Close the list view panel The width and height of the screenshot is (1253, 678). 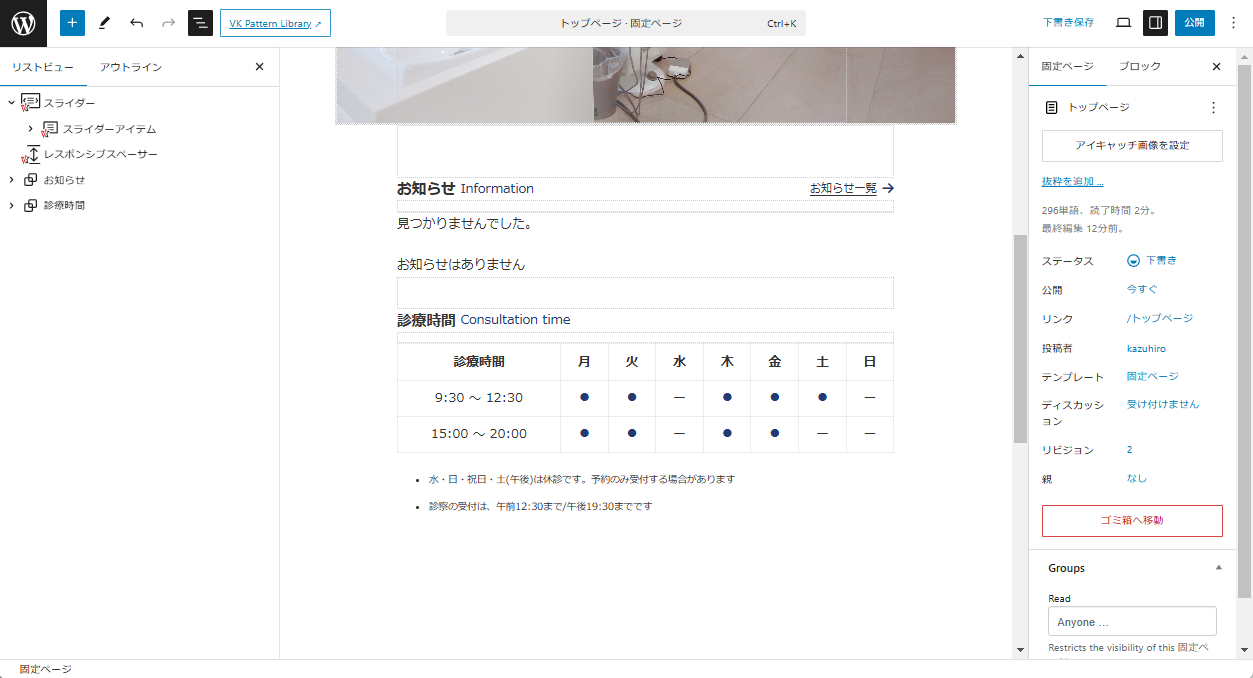coord(259,67)
